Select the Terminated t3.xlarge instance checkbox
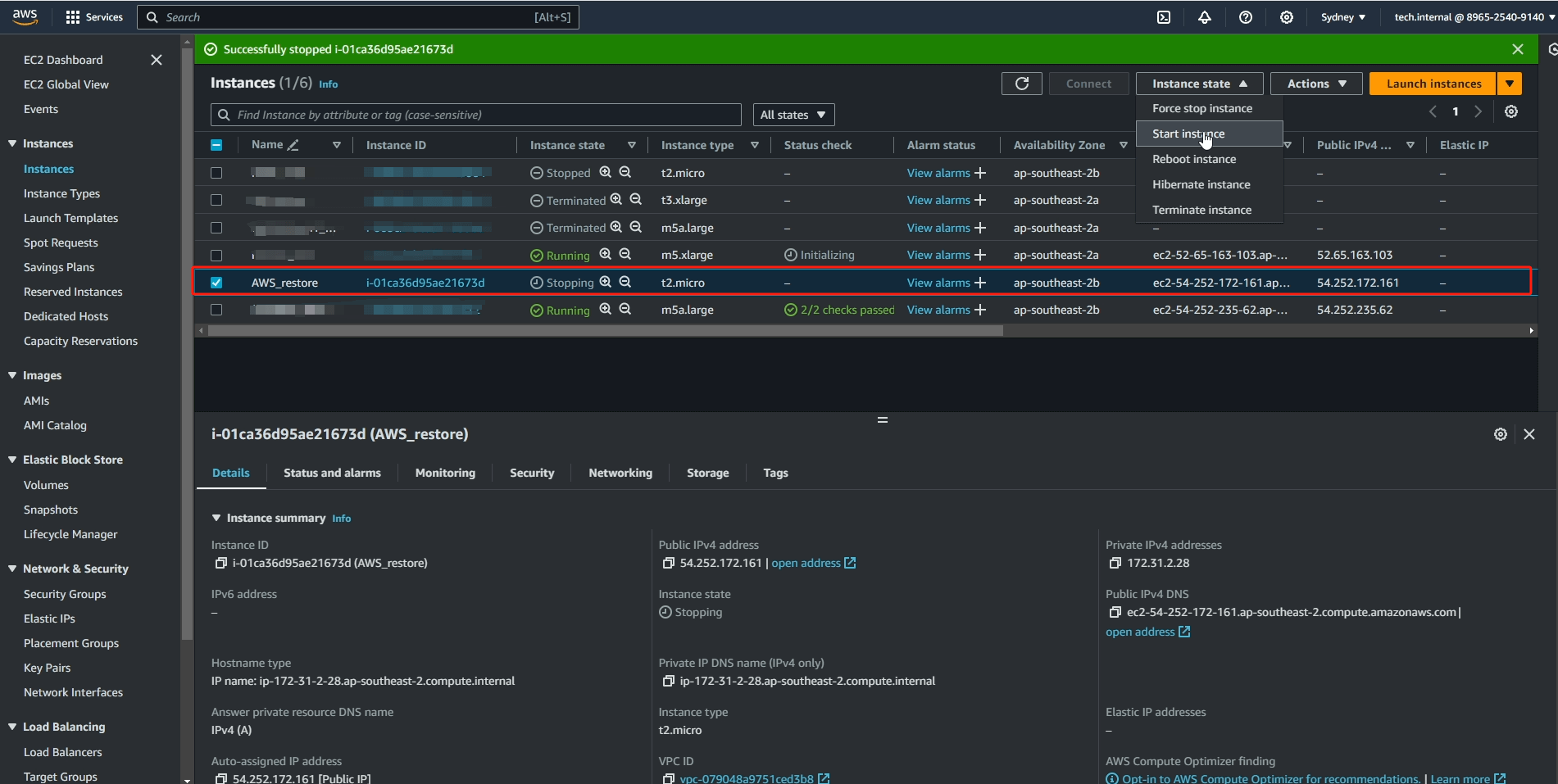This screenshot has width=1558, height=784. click(216, 200)
